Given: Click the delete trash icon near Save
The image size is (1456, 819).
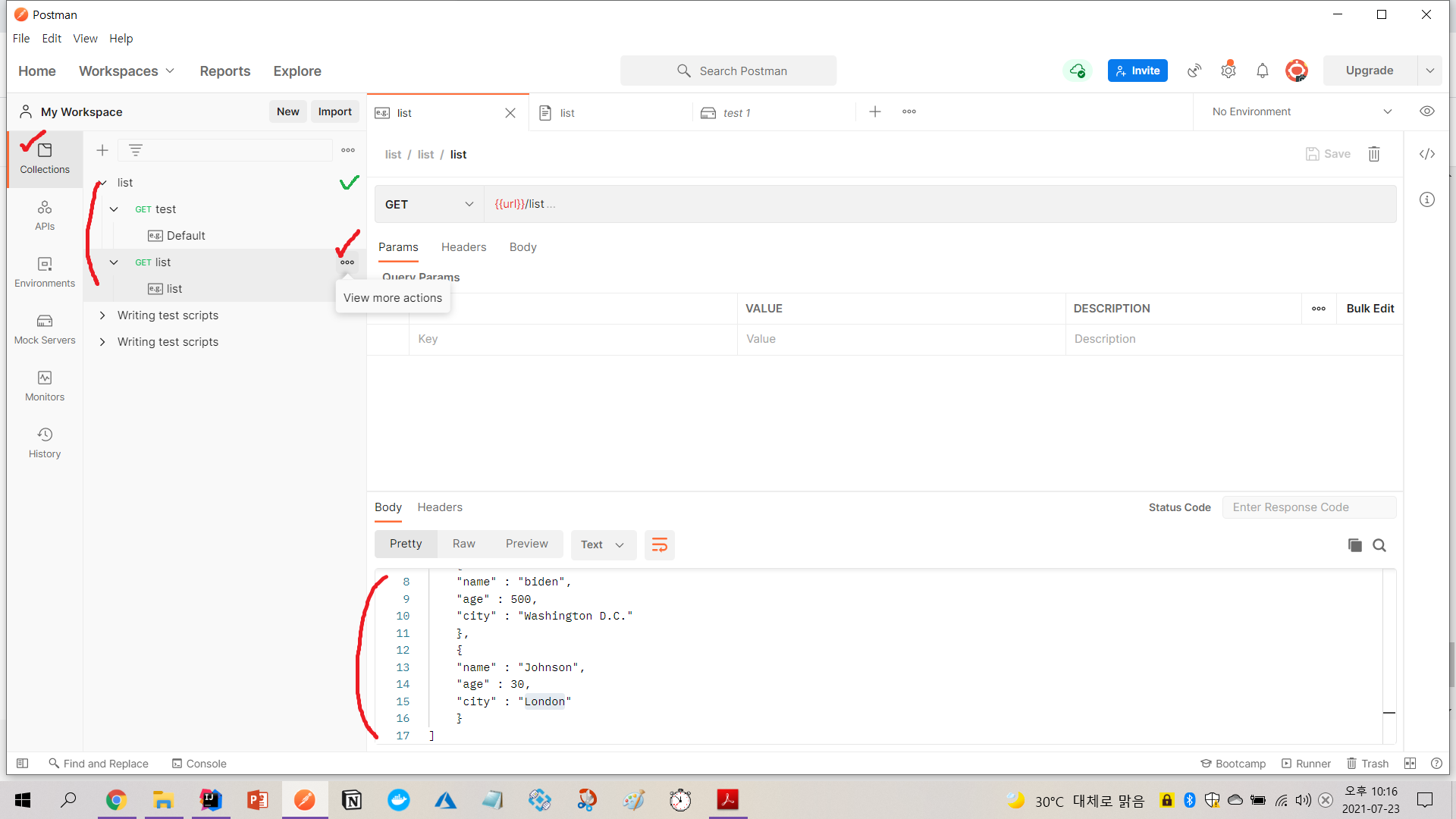Looking at the screenshot, I should pos(1373,154).
